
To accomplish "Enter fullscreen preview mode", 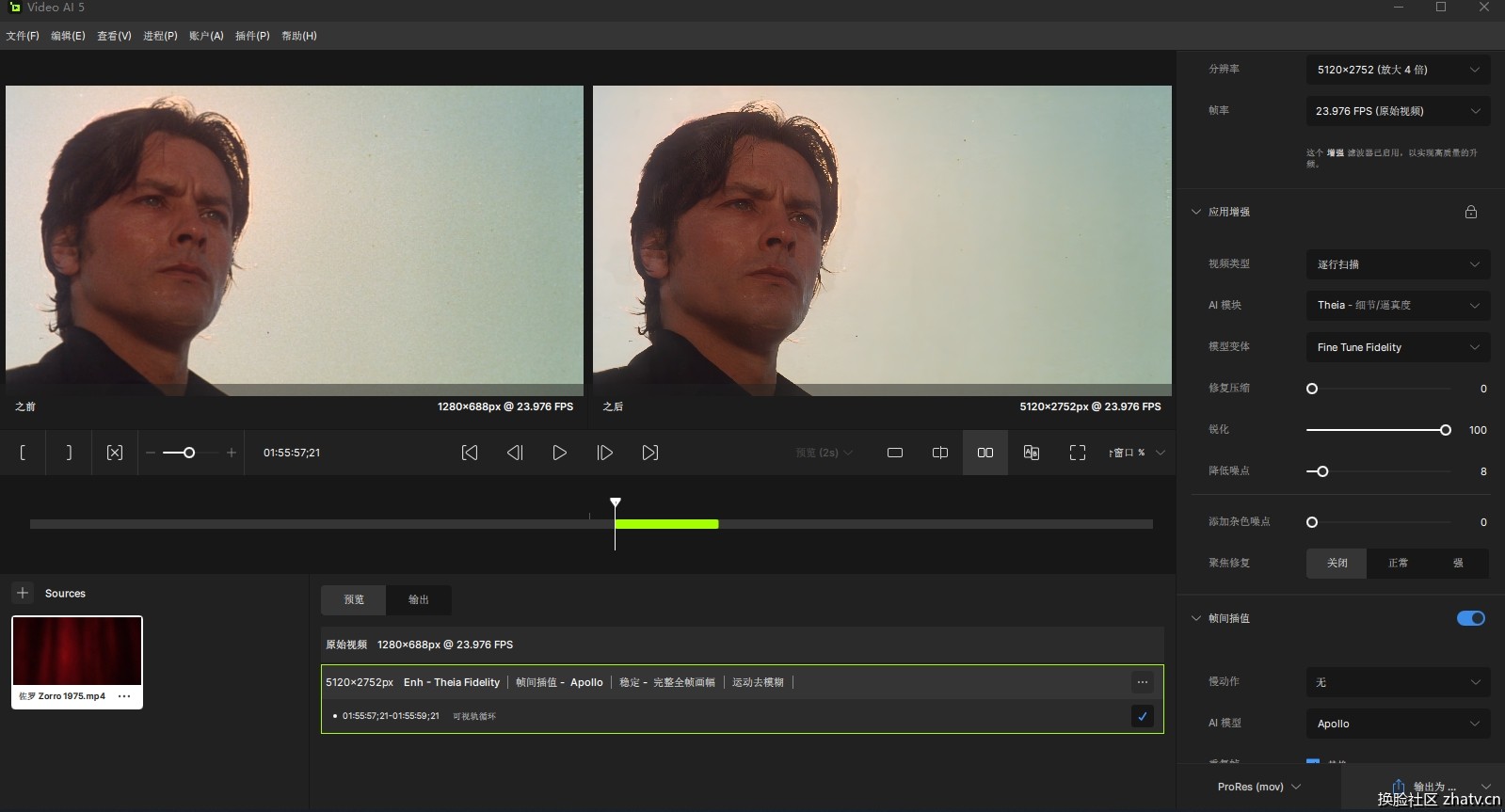I will [x=1078, y=453].
